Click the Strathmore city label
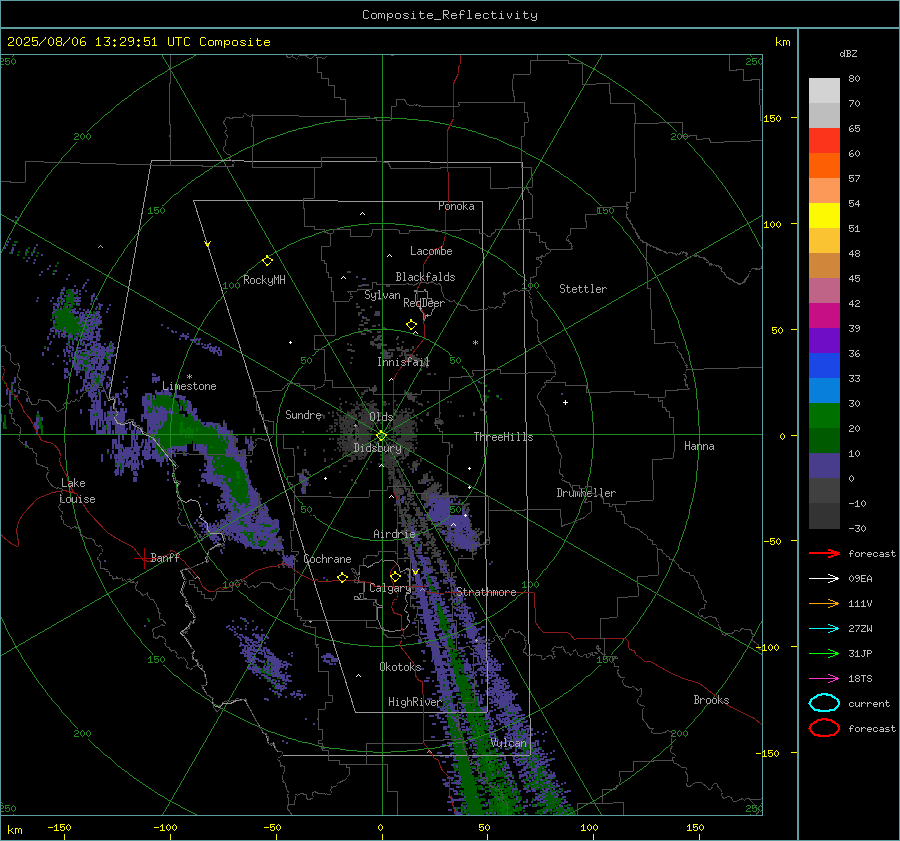Viewport: 900px width, 841px height. pos(486,592)
